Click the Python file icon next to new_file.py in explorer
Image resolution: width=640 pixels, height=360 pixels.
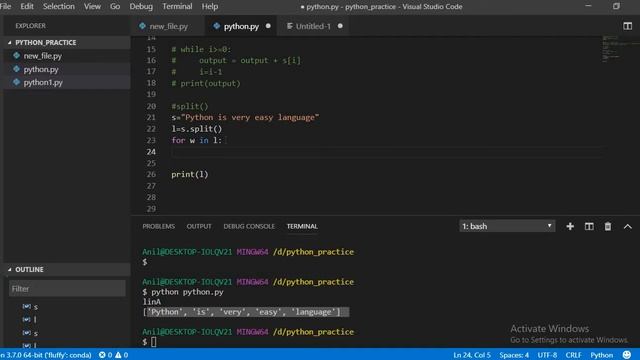pyautogui.click(x=16, y=56)
